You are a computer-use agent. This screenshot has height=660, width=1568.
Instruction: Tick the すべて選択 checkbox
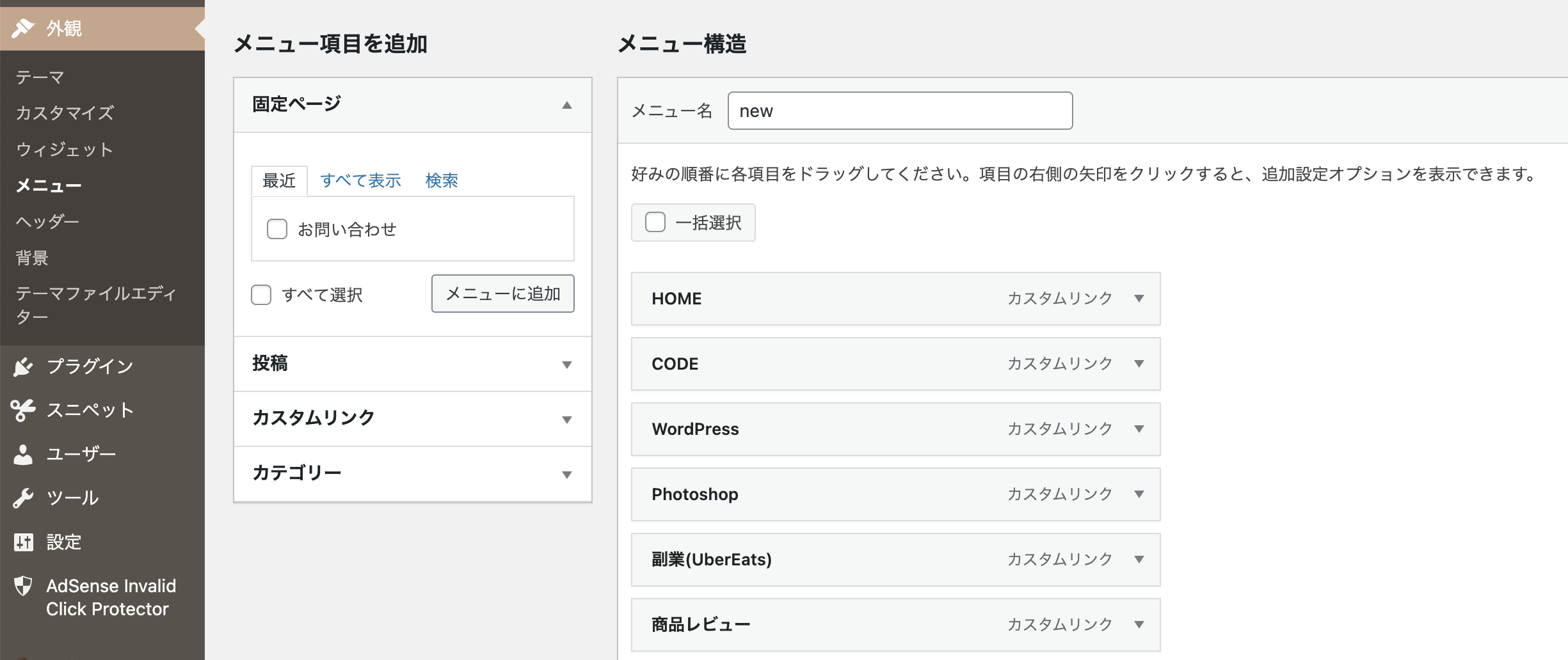261,295
